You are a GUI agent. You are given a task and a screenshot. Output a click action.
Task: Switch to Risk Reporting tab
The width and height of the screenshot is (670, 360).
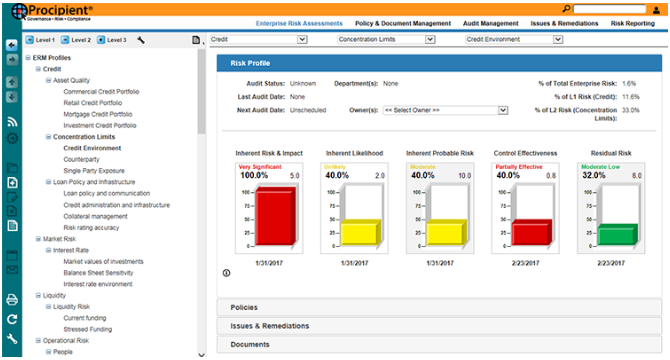pos(632,23)
